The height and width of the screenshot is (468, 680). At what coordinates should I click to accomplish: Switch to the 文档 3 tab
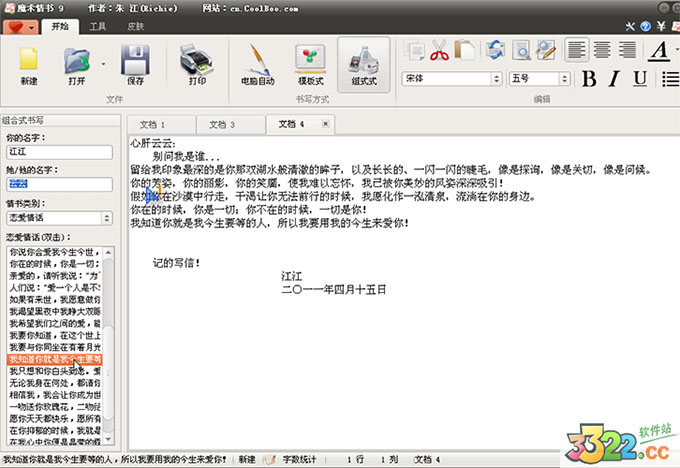(231, 125)
